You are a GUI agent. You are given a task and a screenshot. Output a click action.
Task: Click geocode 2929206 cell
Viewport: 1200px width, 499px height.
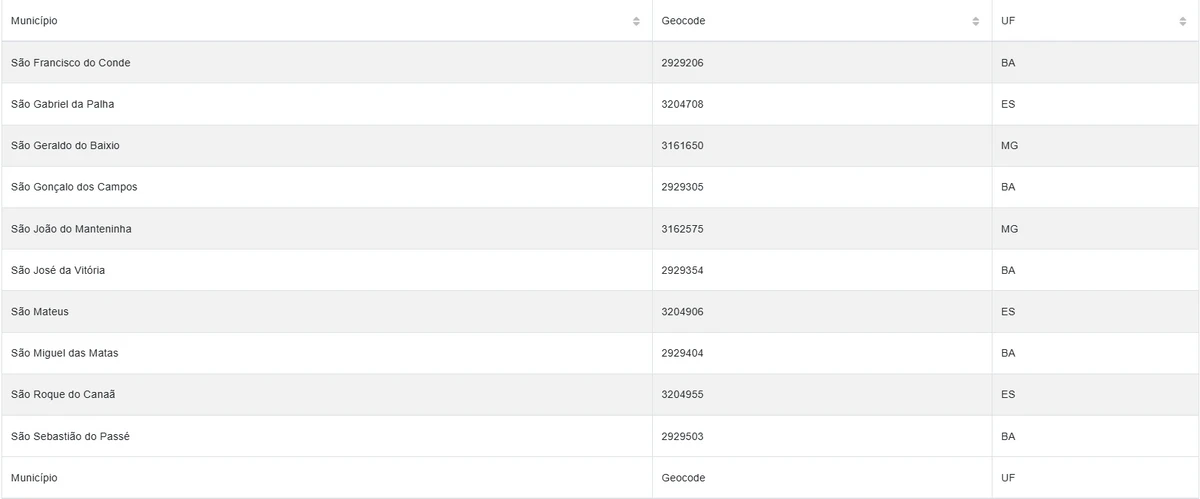683,63
